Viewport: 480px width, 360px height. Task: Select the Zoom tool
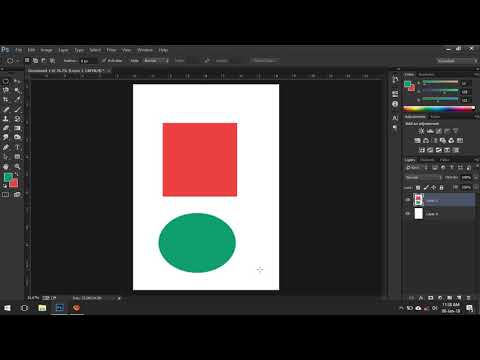(x=17, y=166)
